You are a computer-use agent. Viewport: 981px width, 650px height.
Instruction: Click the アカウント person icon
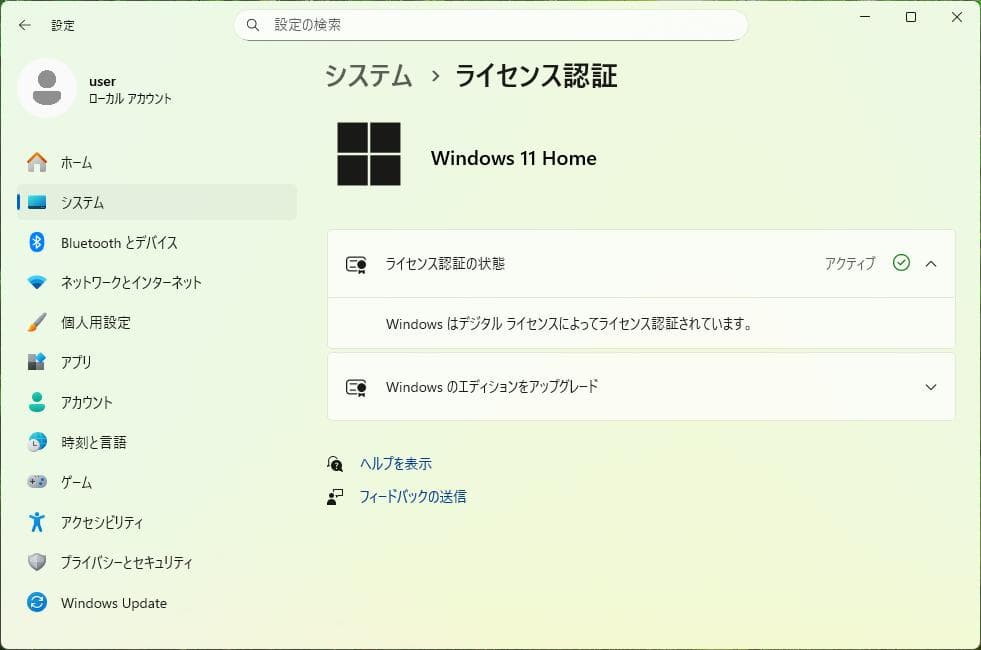click(37, 402)
